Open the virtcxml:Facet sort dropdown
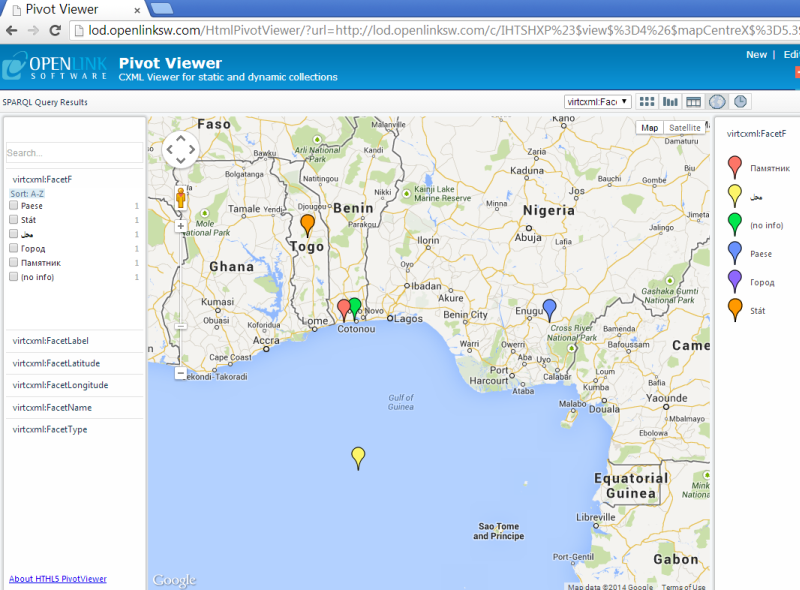 tap(597, 102)
